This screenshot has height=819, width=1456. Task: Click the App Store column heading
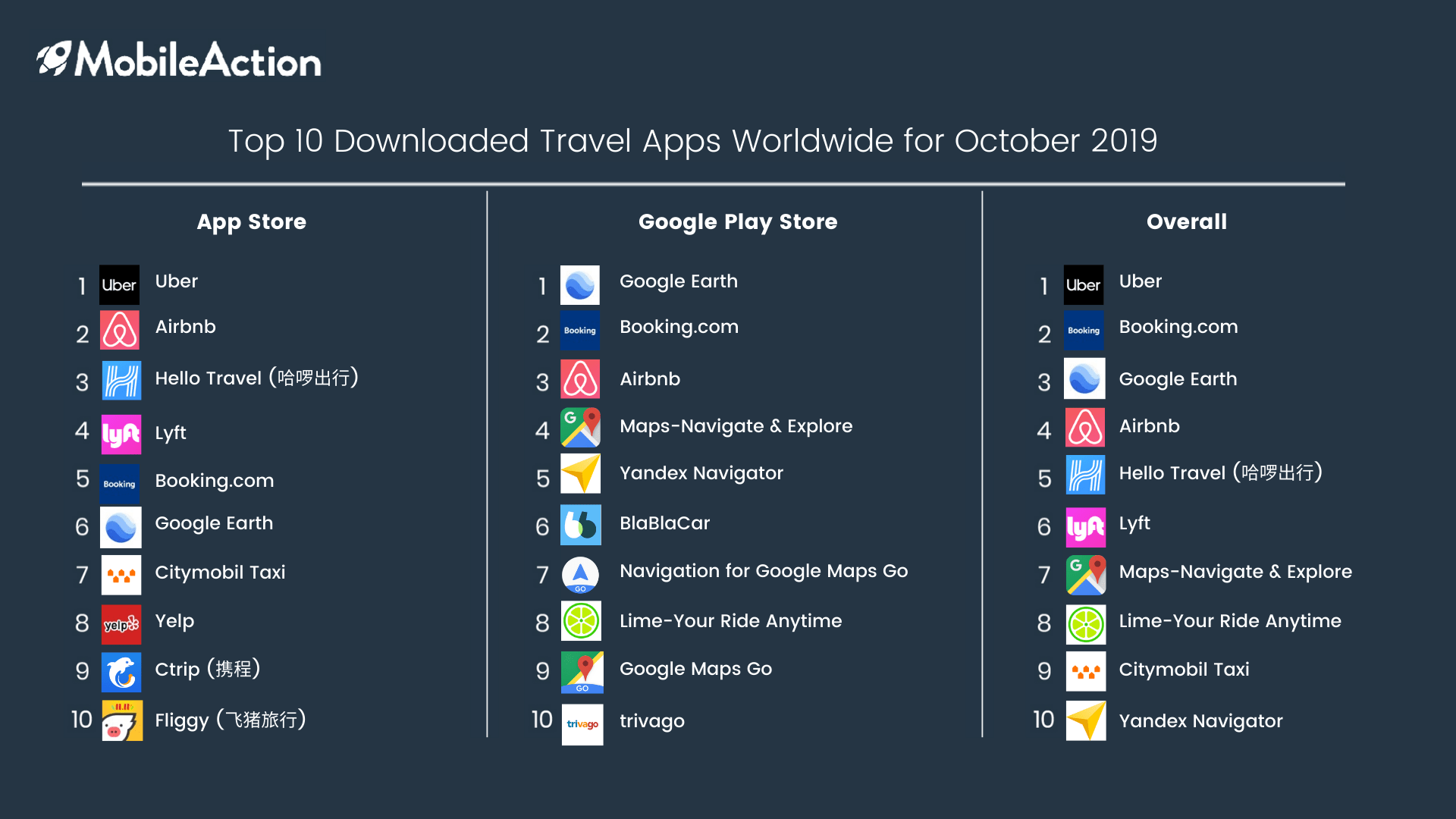[x=252, y=222]
